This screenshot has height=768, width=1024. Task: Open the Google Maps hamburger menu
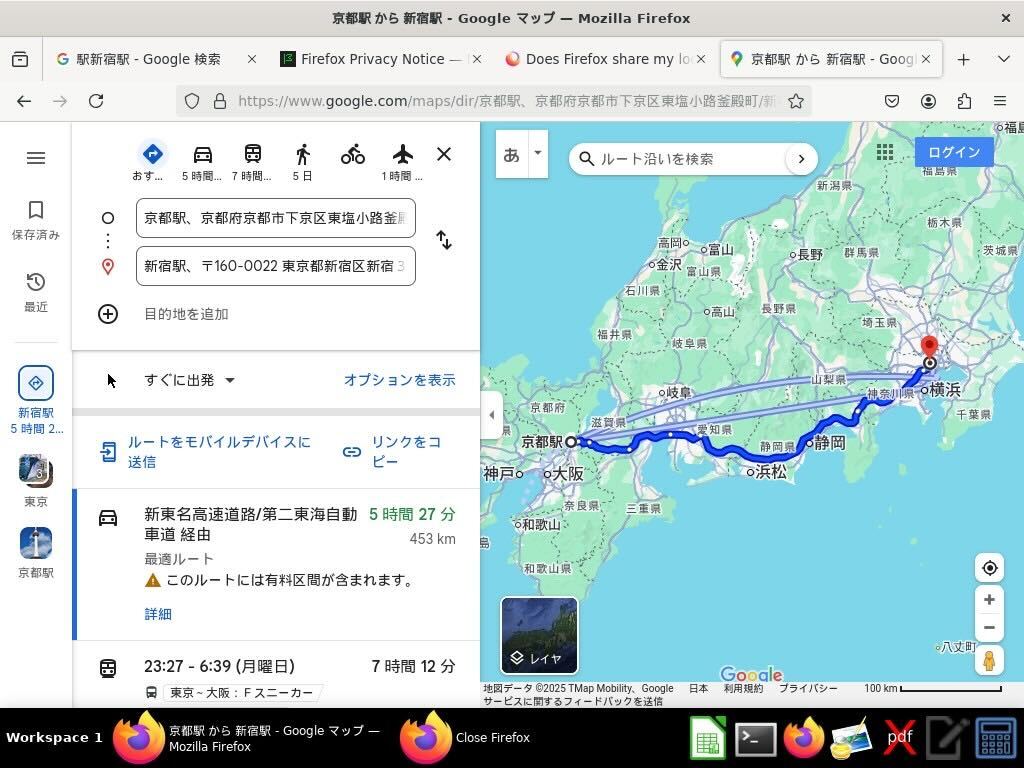pos(36,158)
